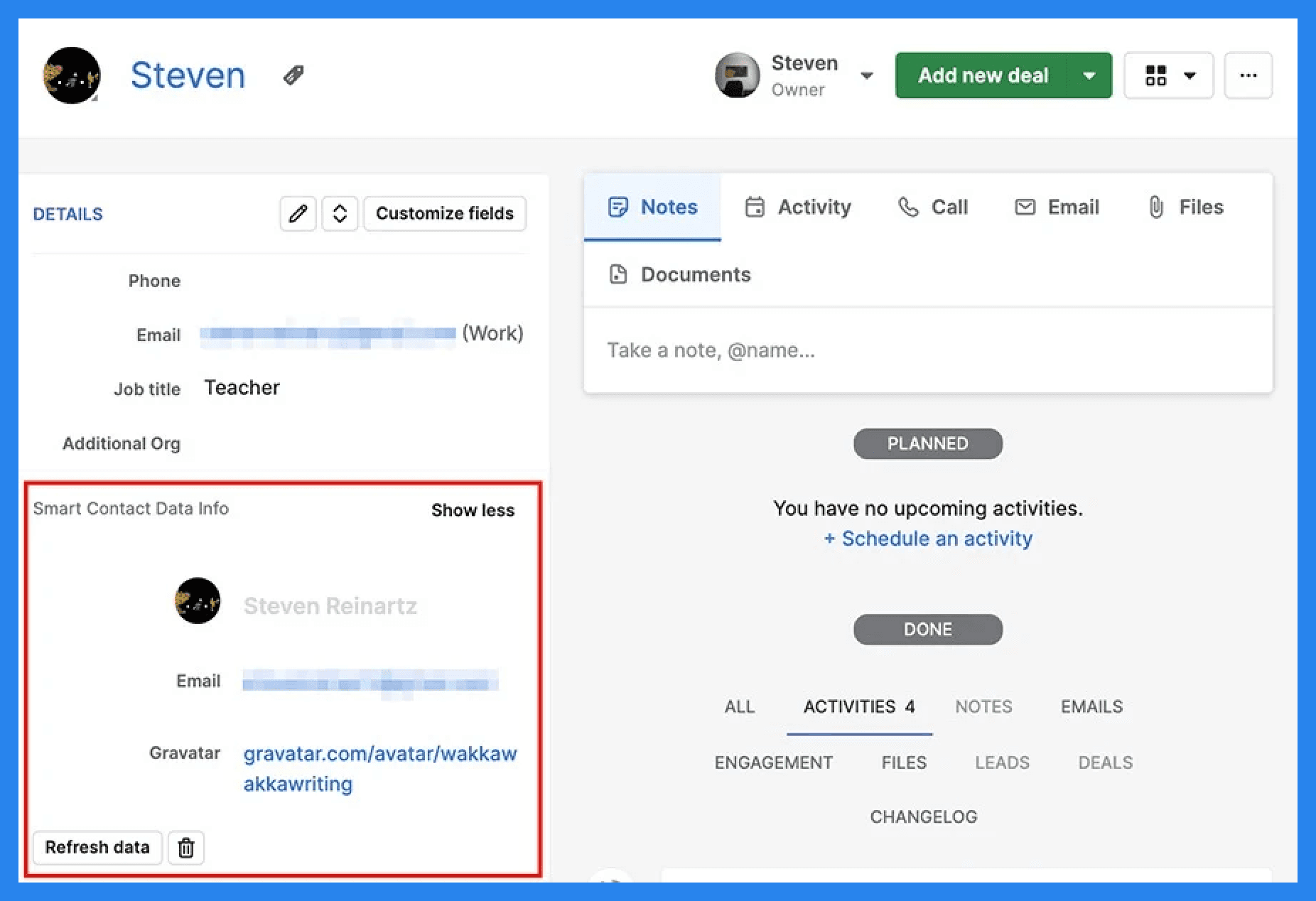Click the Take a note input field
Image resolution: width=1316 pixels, height=901 pixels.
pyautogui.click(x=928, y=350)
